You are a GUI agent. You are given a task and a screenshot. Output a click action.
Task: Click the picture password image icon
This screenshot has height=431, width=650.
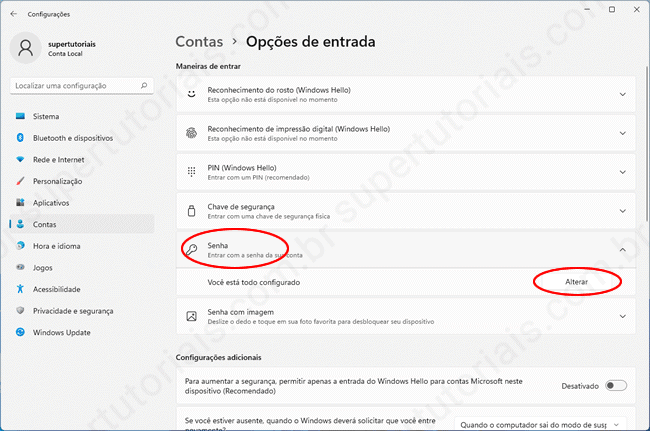(191, 317)
